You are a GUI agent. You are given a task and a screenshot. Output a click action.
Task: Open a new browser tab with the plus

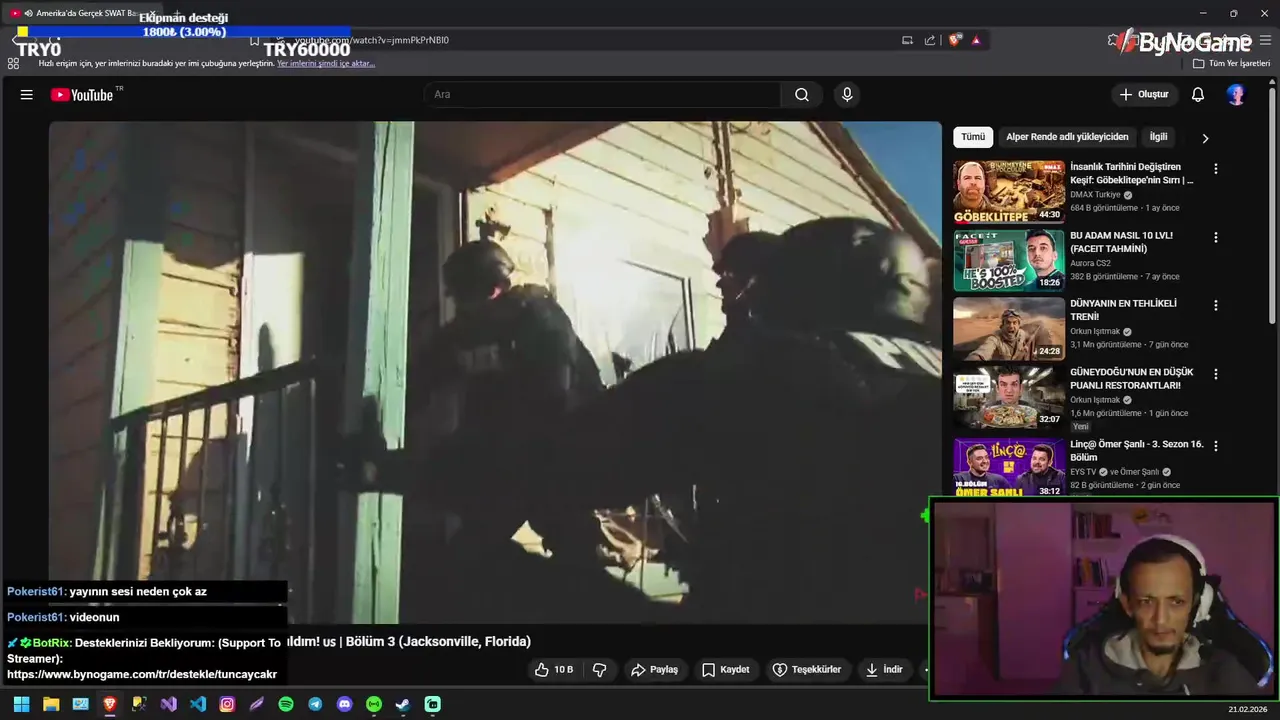(177, 13)
